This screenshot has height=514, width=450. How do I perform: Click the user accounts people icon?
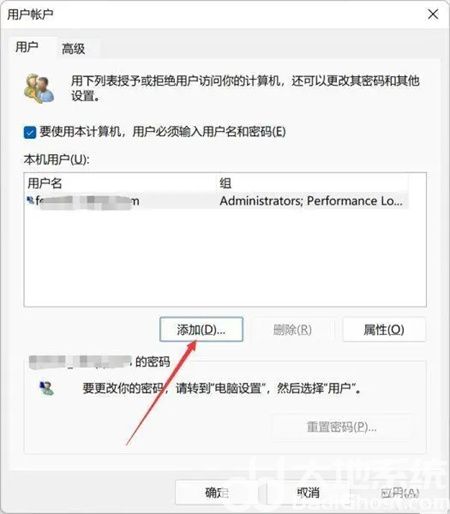click(x=39, y=89)
